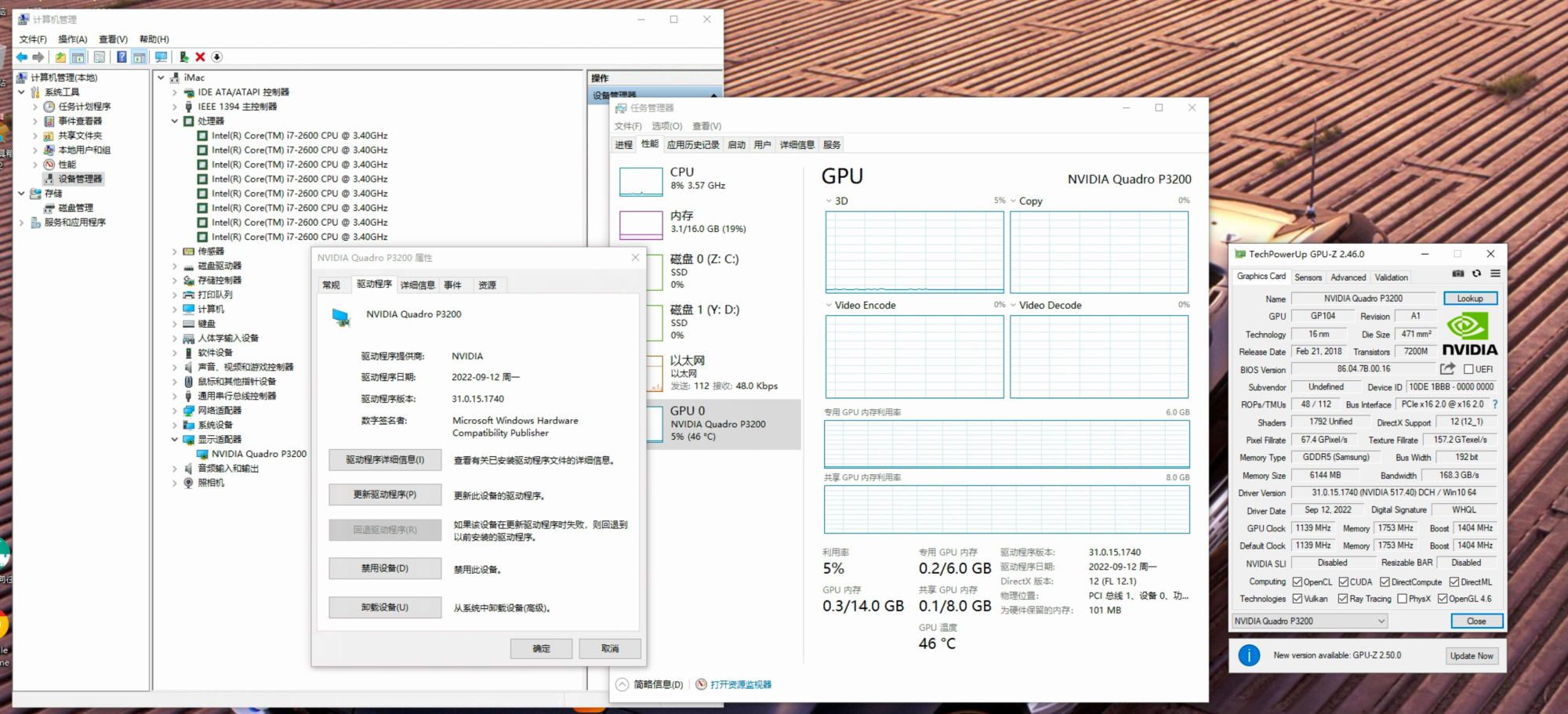Click the 卸载设备(U) button
The width and height of the screenshot is (1568, 714).
pyautogui.click(x=385, y=607)
